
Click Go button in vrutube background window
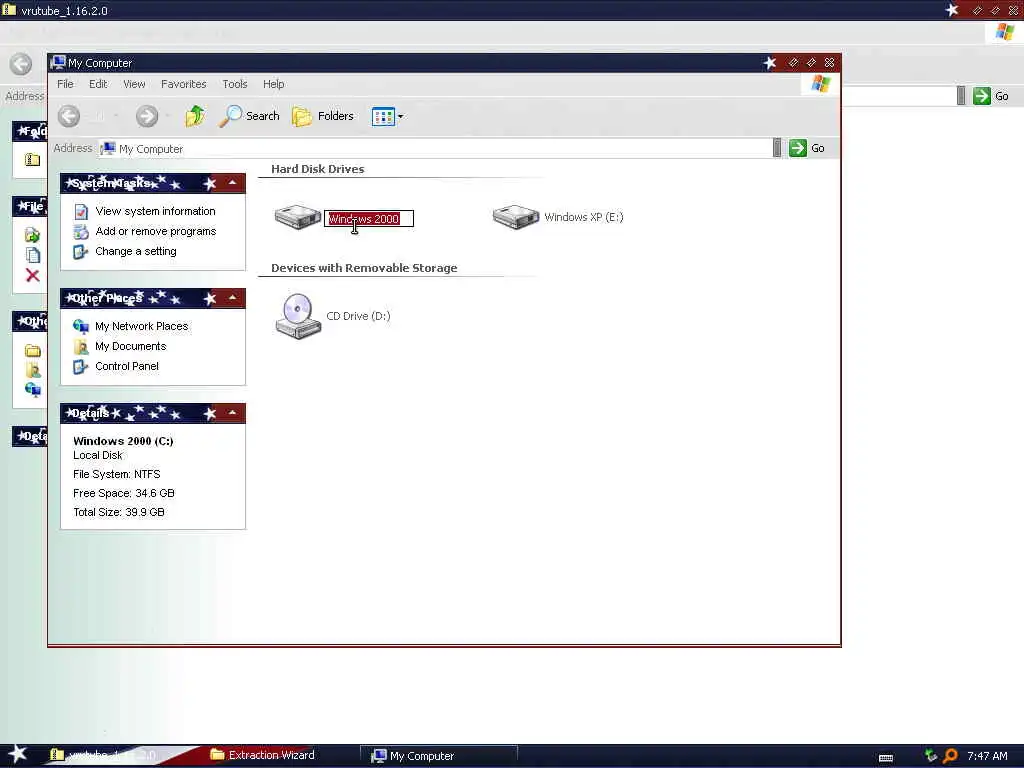click(991, 96)
